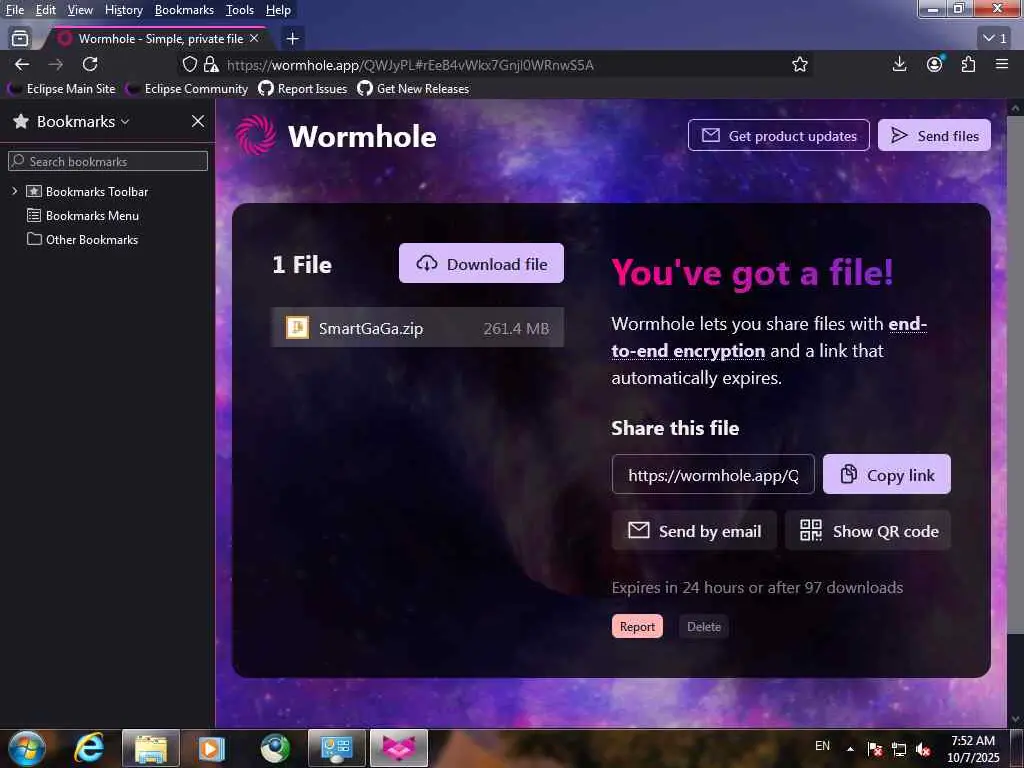
Task: Focus the Search bookmarks field
Action: (x=108, y=161)
